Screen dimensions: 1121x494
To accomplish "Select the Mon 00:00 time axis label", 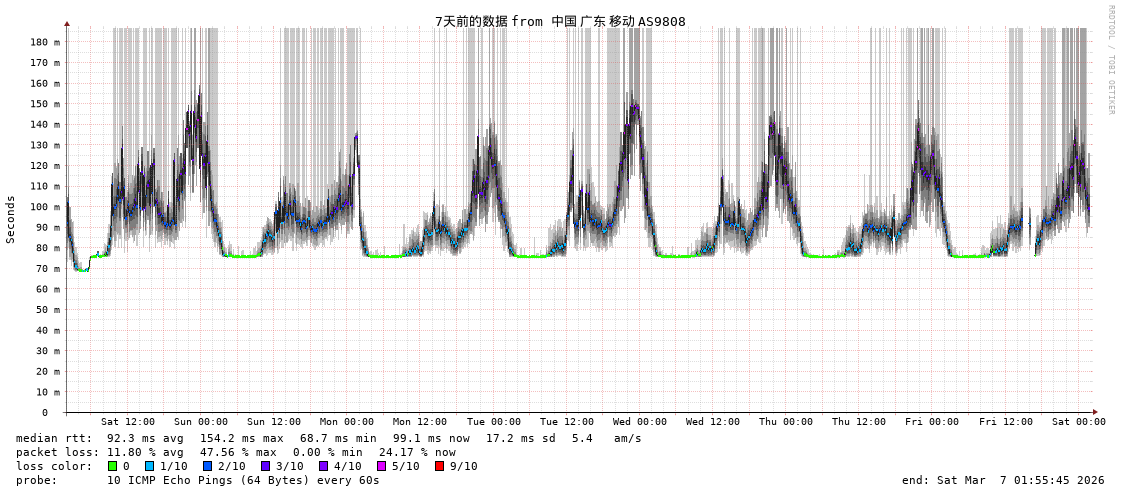I will 347,422.
